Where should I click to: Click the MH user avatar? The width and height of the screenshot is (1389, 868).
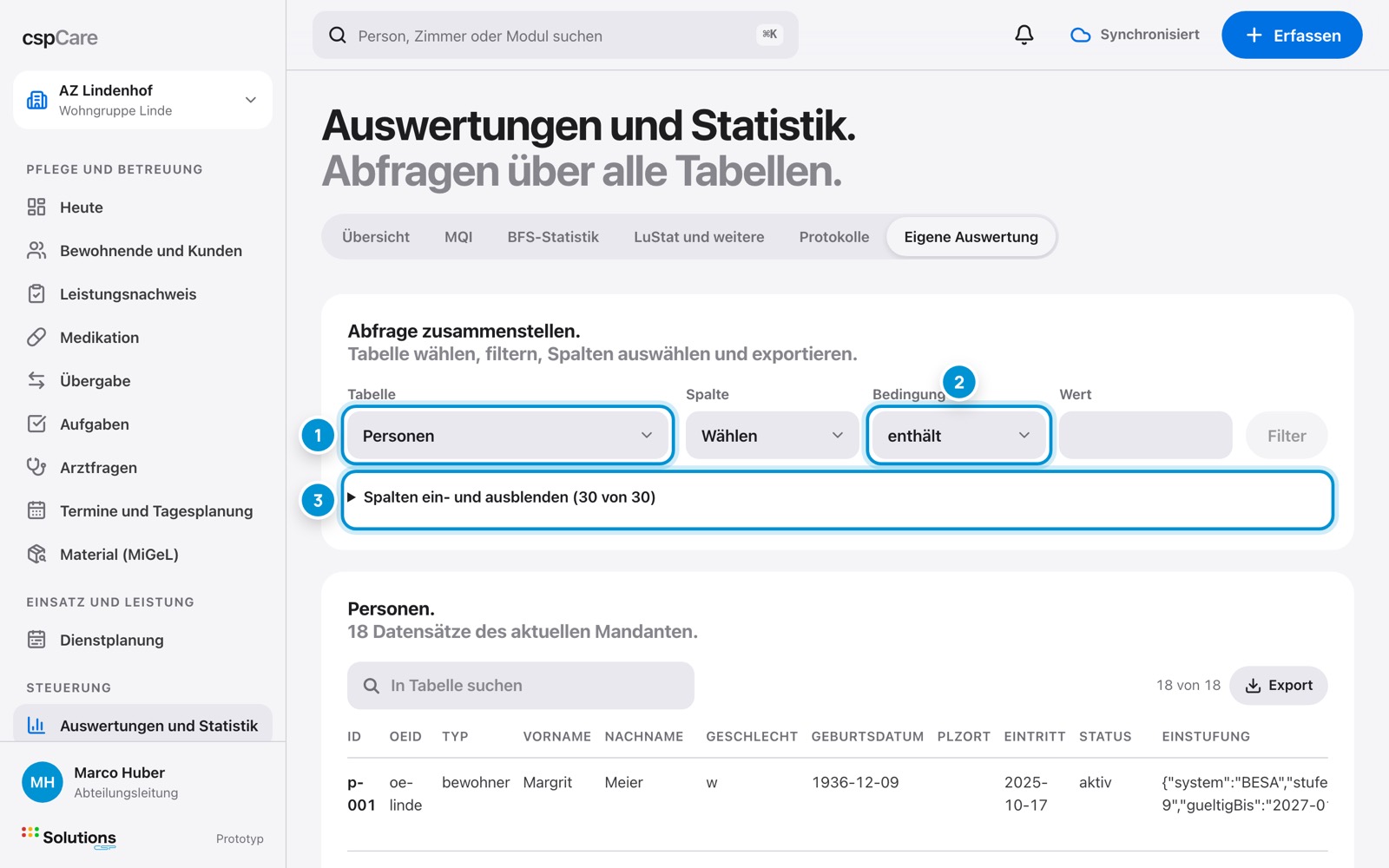[x=43, y=782]
